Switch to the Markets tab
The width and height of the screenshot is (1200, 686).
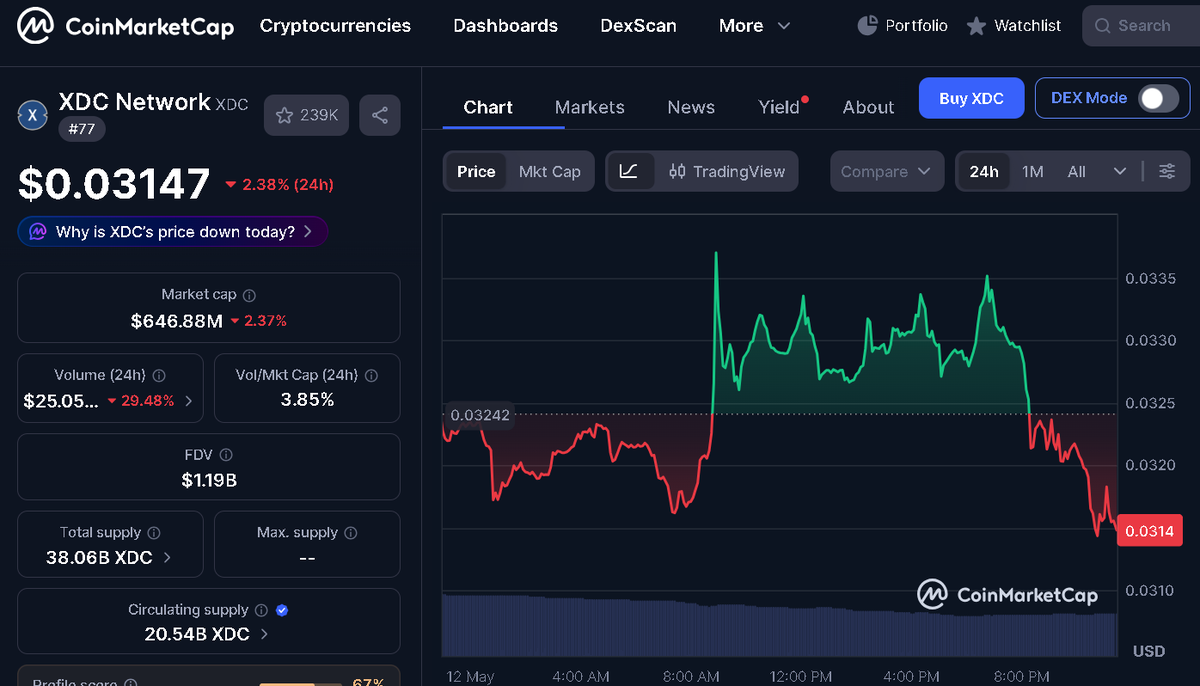(x=590, y=107)
